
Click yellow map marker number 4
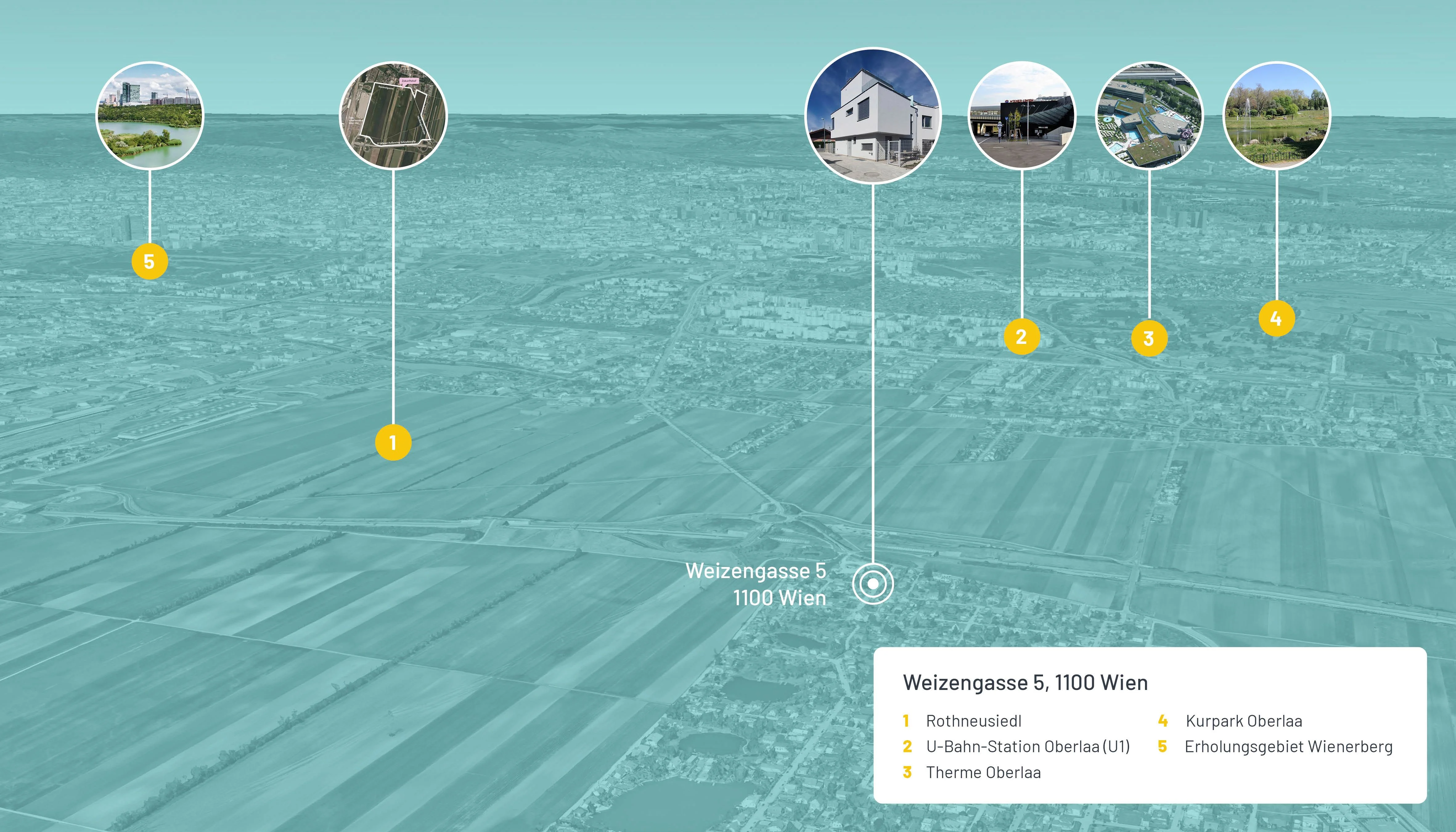click(x=1277, y=318)
